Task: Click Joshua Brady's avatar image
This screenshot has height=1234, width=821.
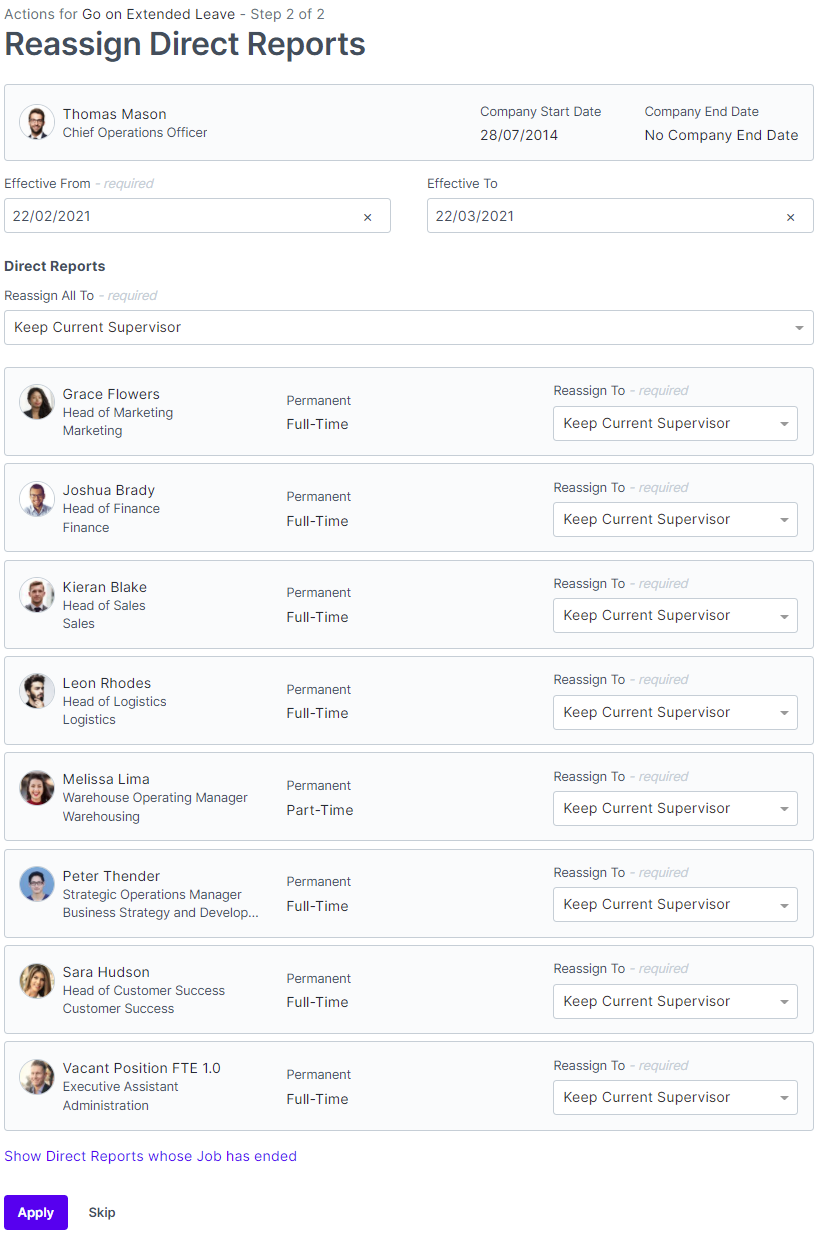Action: [36, 498]
